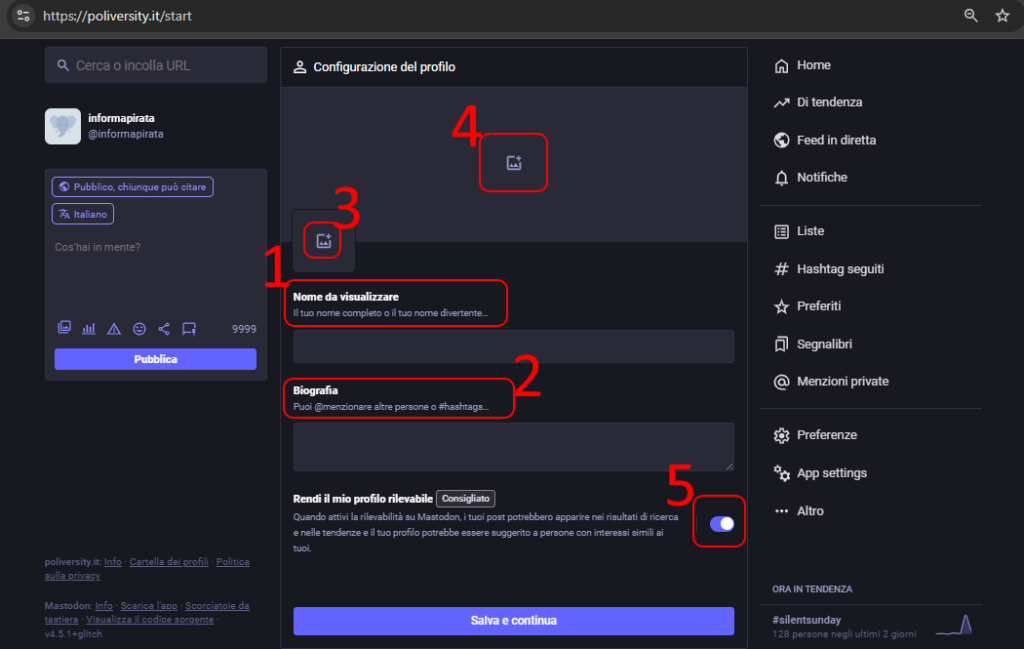1024x649 pixels.
Task: Click the Salva e continua button
Action: point(513,620)
